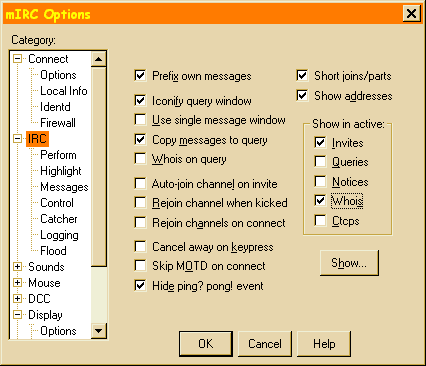Select Connect in category tree
The height and width of the screenshot is (366, 426).
click(48, 59)
